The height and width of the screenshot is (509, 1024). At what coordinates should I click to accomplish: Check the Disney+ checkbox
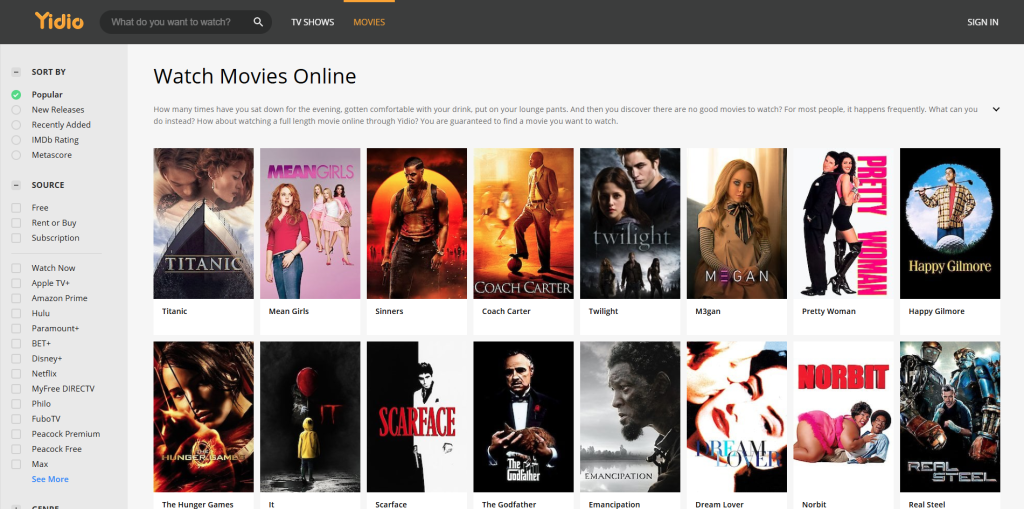[16, 359]
